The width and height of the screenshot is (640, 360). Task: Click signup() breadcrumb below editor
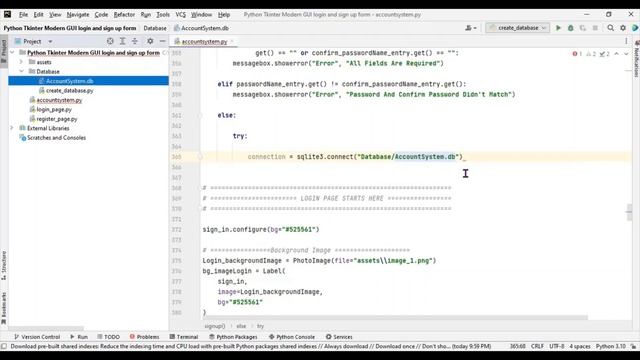pos(215,326)
